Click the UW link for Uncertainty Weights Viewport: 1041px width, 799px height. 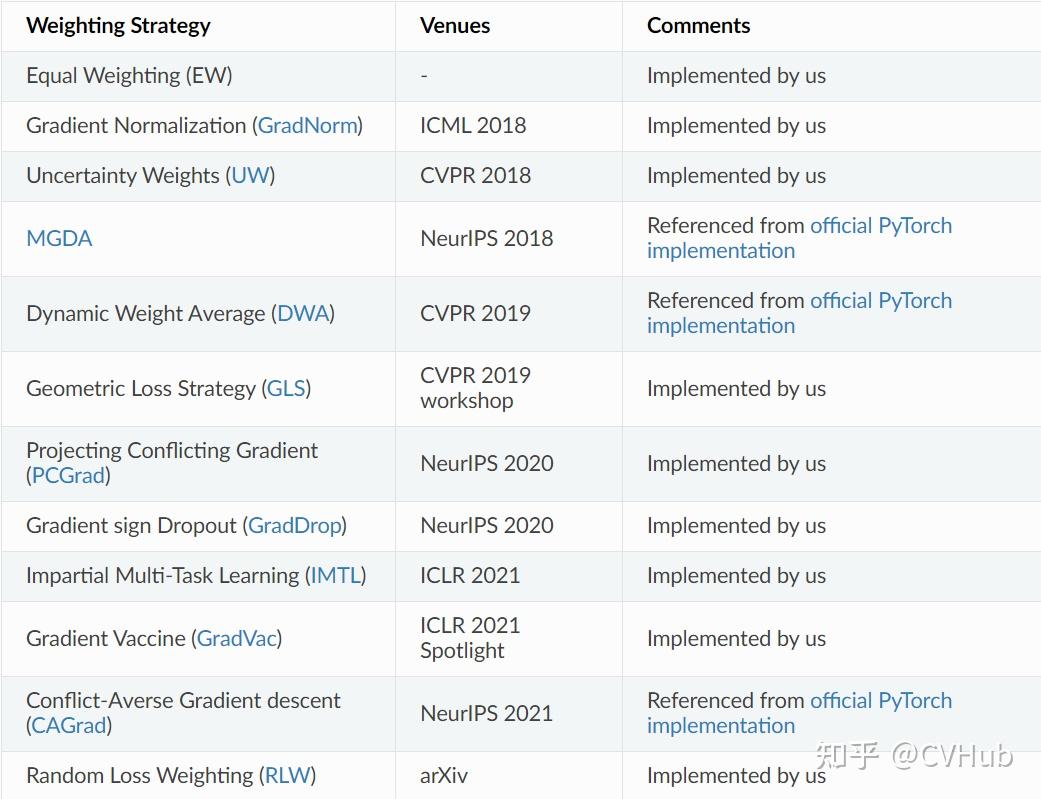(250, 176)
